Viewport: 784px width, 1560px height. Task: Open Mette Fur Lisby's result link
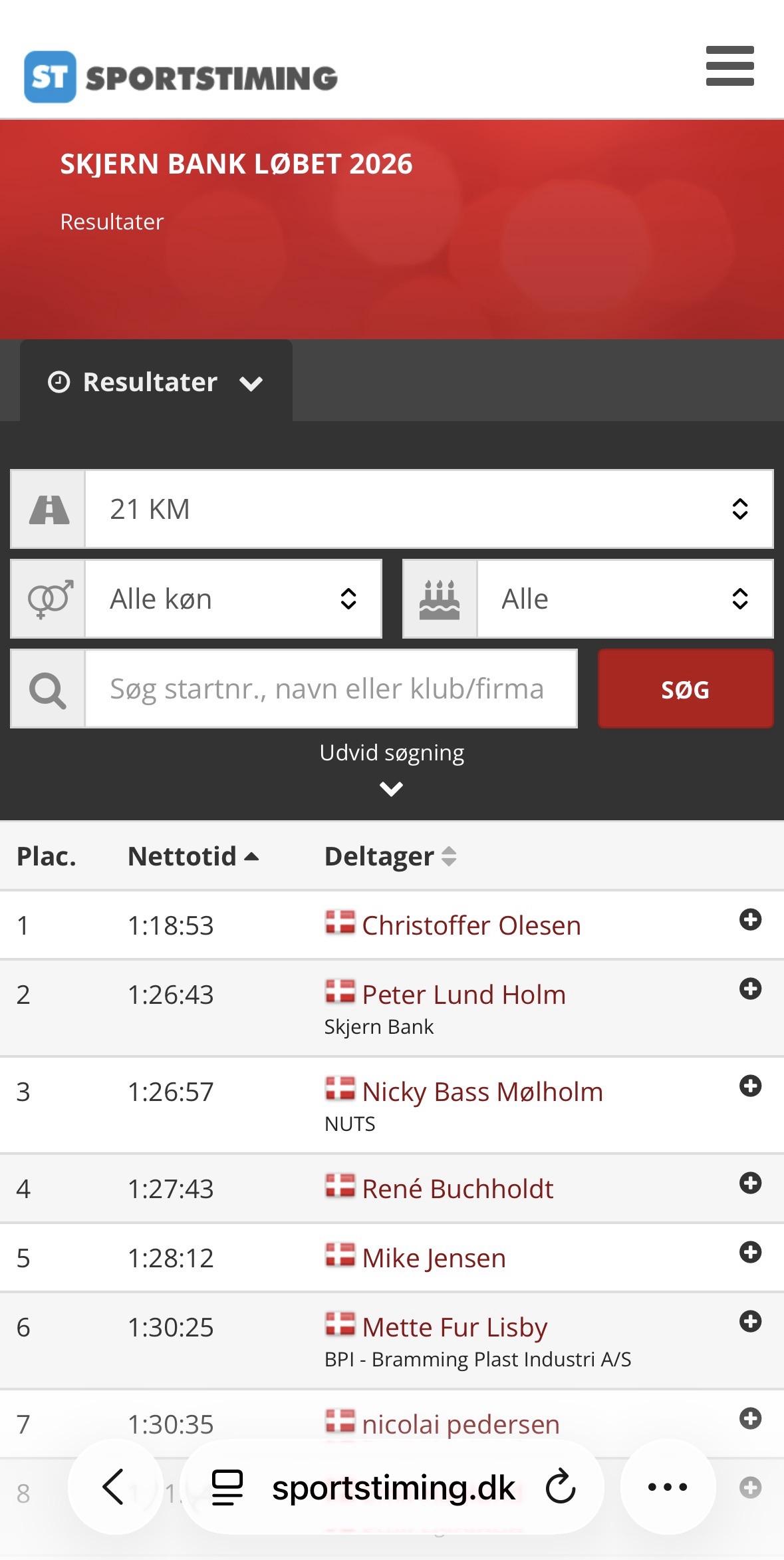(455, 1327)
